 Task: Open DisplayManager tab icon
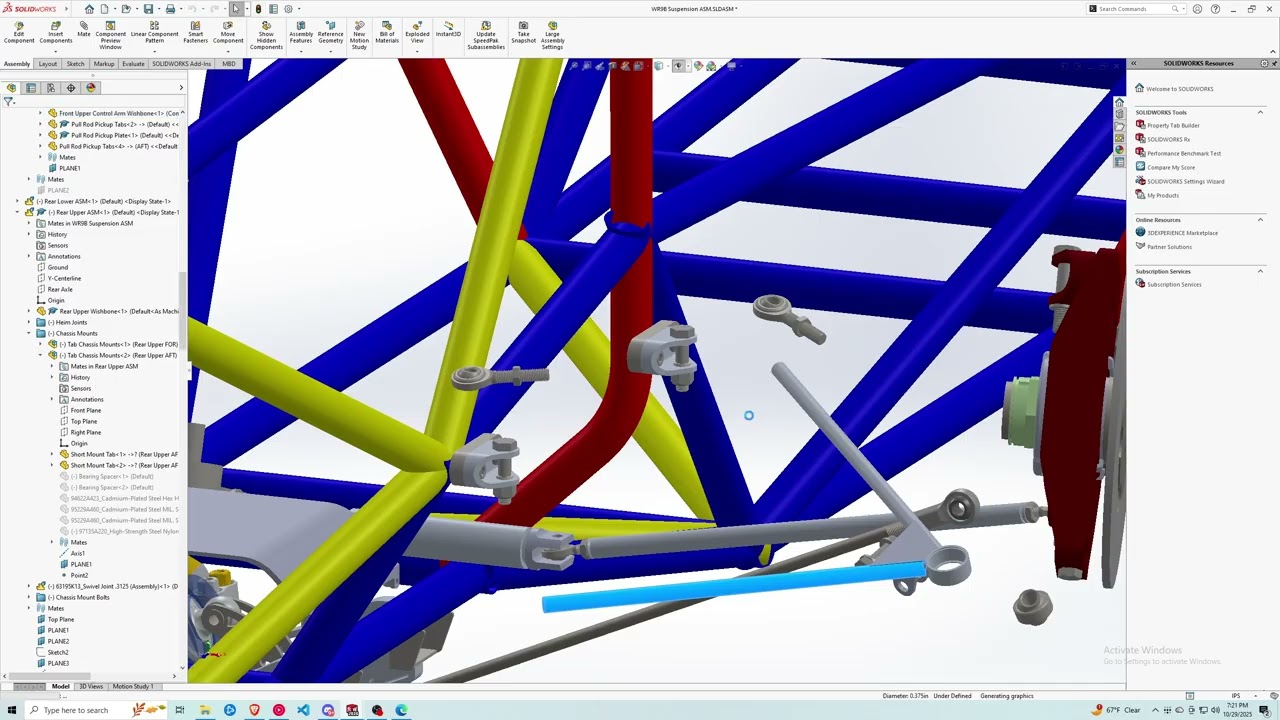click(x=91, y=88)
